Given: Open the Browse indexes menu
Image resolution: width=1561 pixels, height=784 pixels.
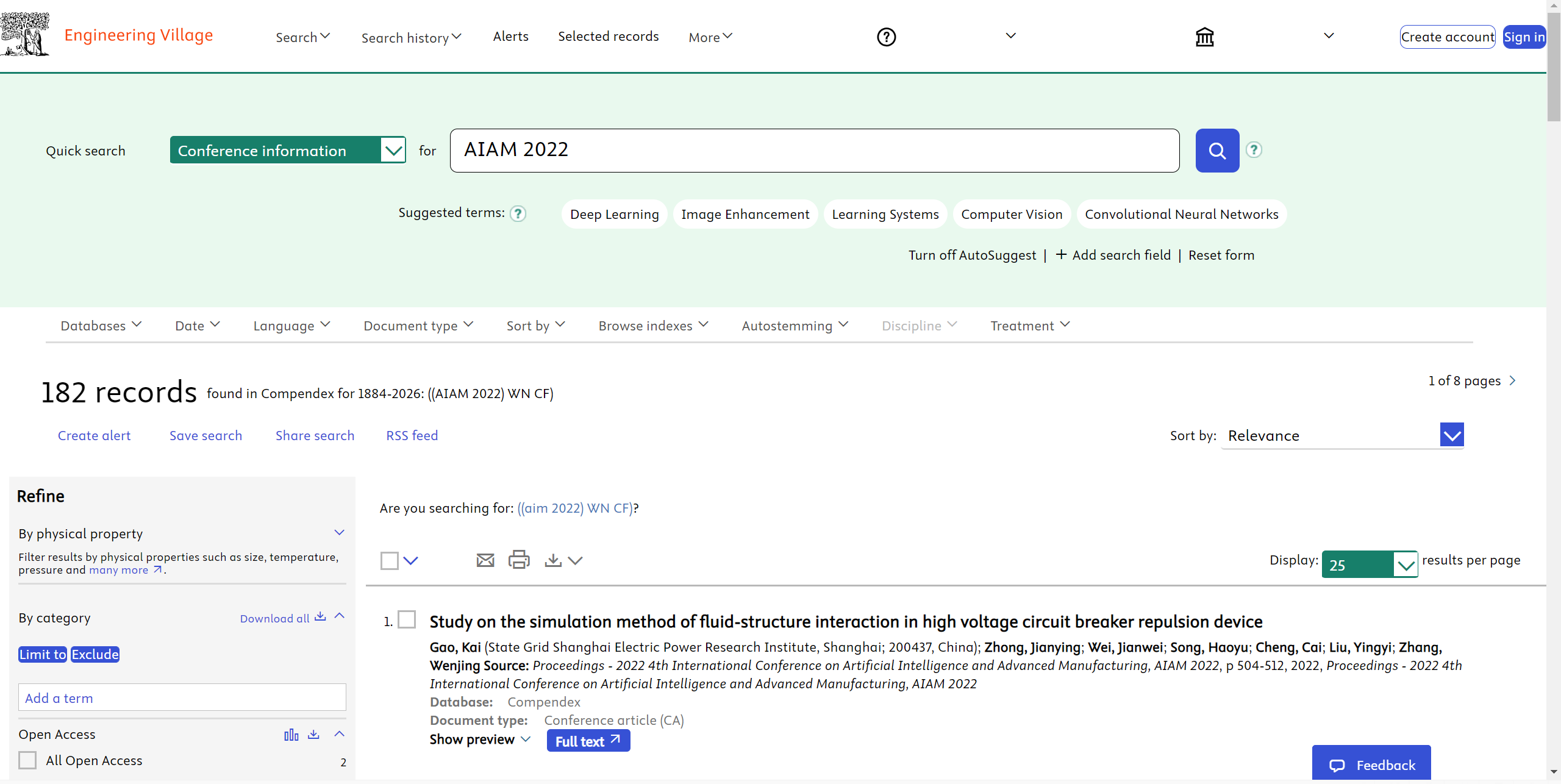Looking at the screenshot, I should pos(653,326).
